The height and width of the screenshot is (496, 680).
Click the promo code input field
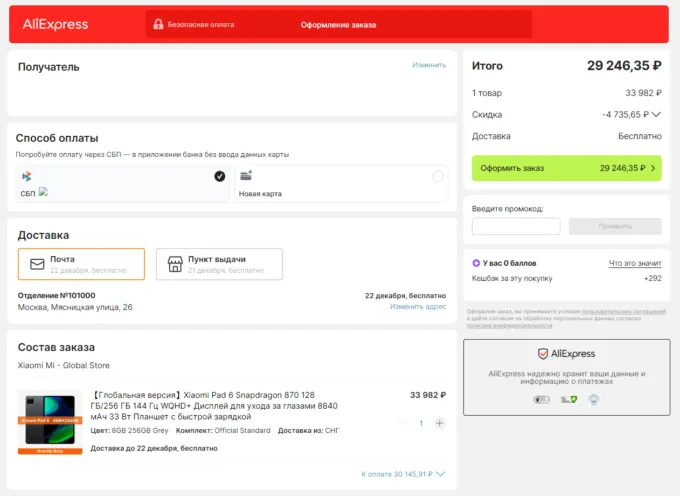tap(516, 226)
